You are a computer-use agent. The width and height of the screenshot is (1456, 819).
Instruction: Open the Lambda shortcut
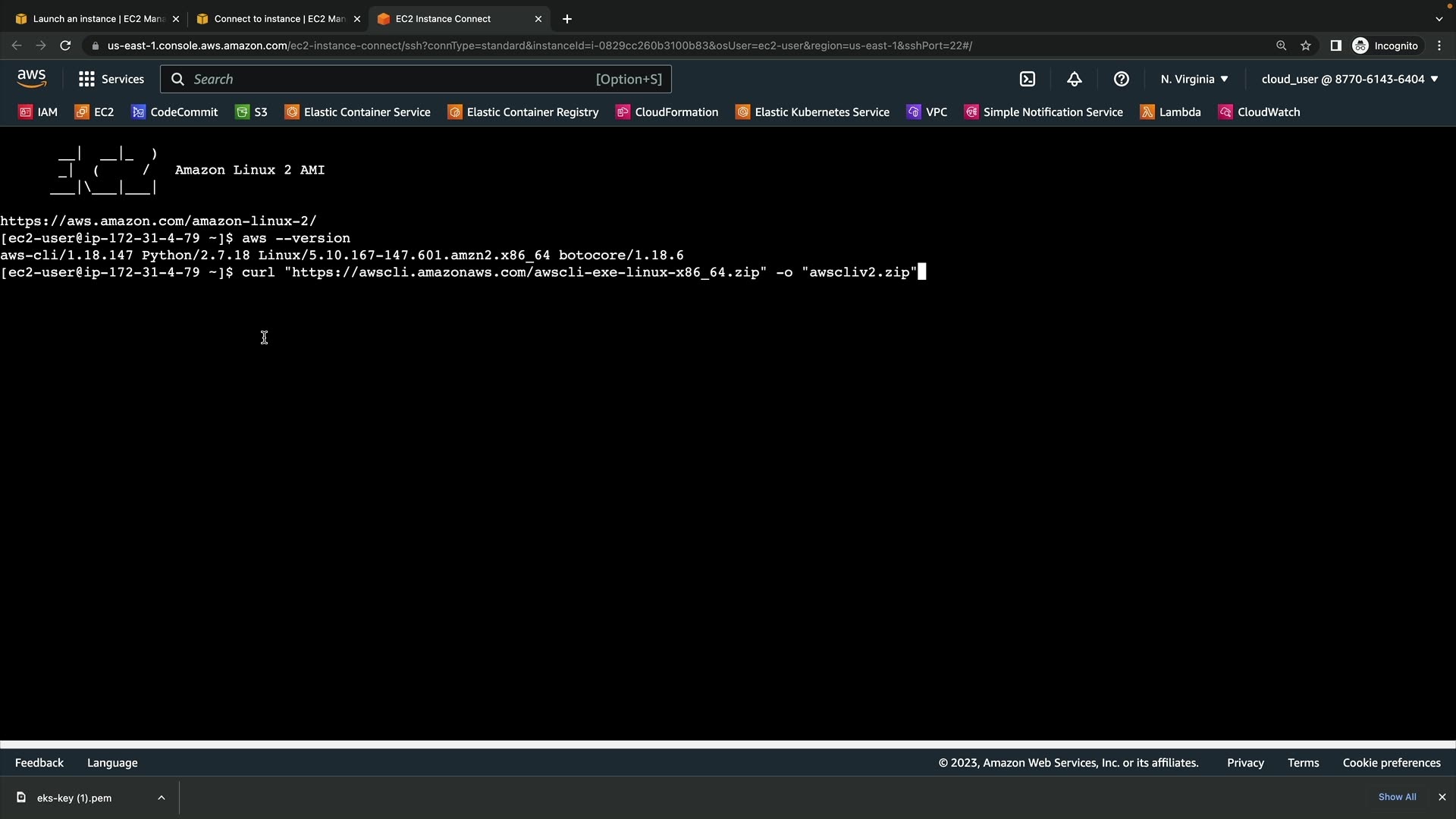1171,112
